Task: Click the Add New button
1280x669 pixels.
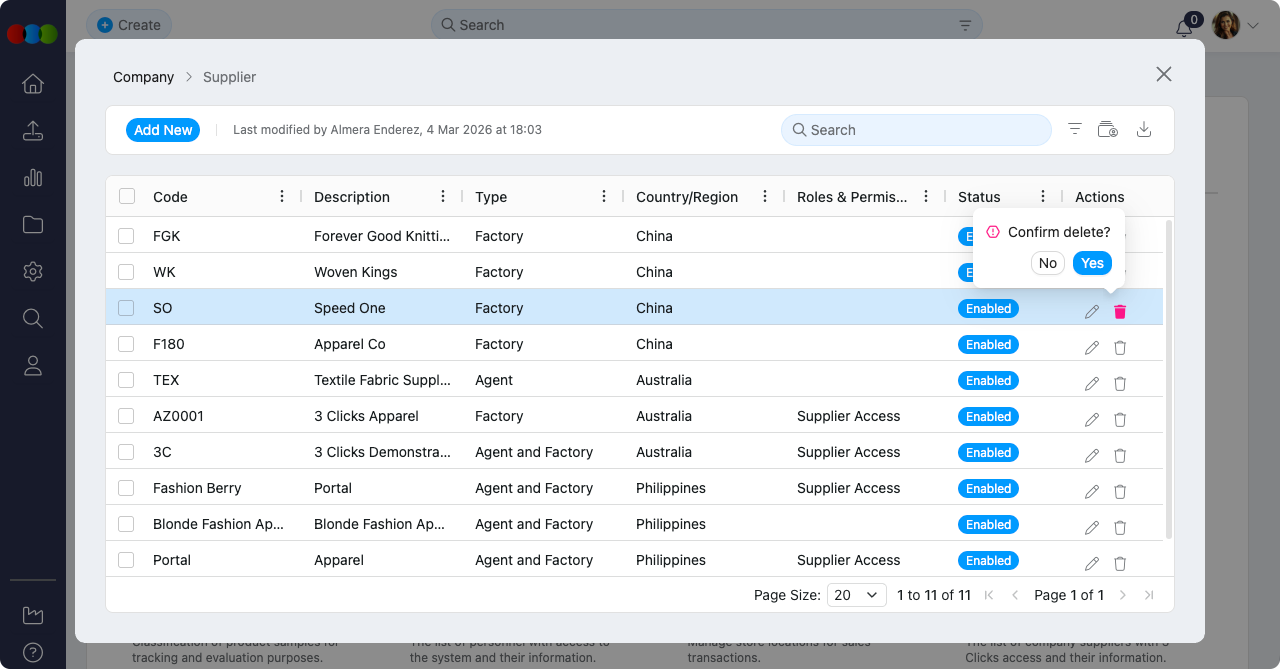Action: [163, 130]
